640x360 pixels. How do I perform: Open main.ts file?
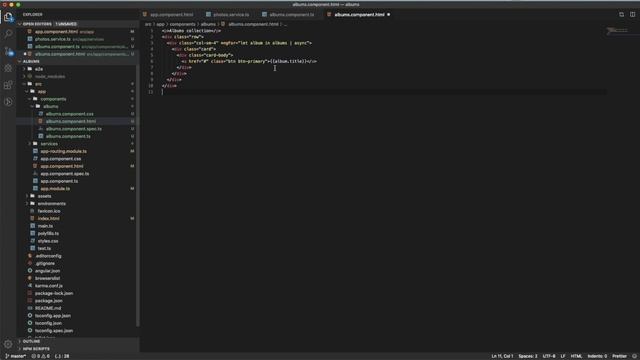point(45,226)
